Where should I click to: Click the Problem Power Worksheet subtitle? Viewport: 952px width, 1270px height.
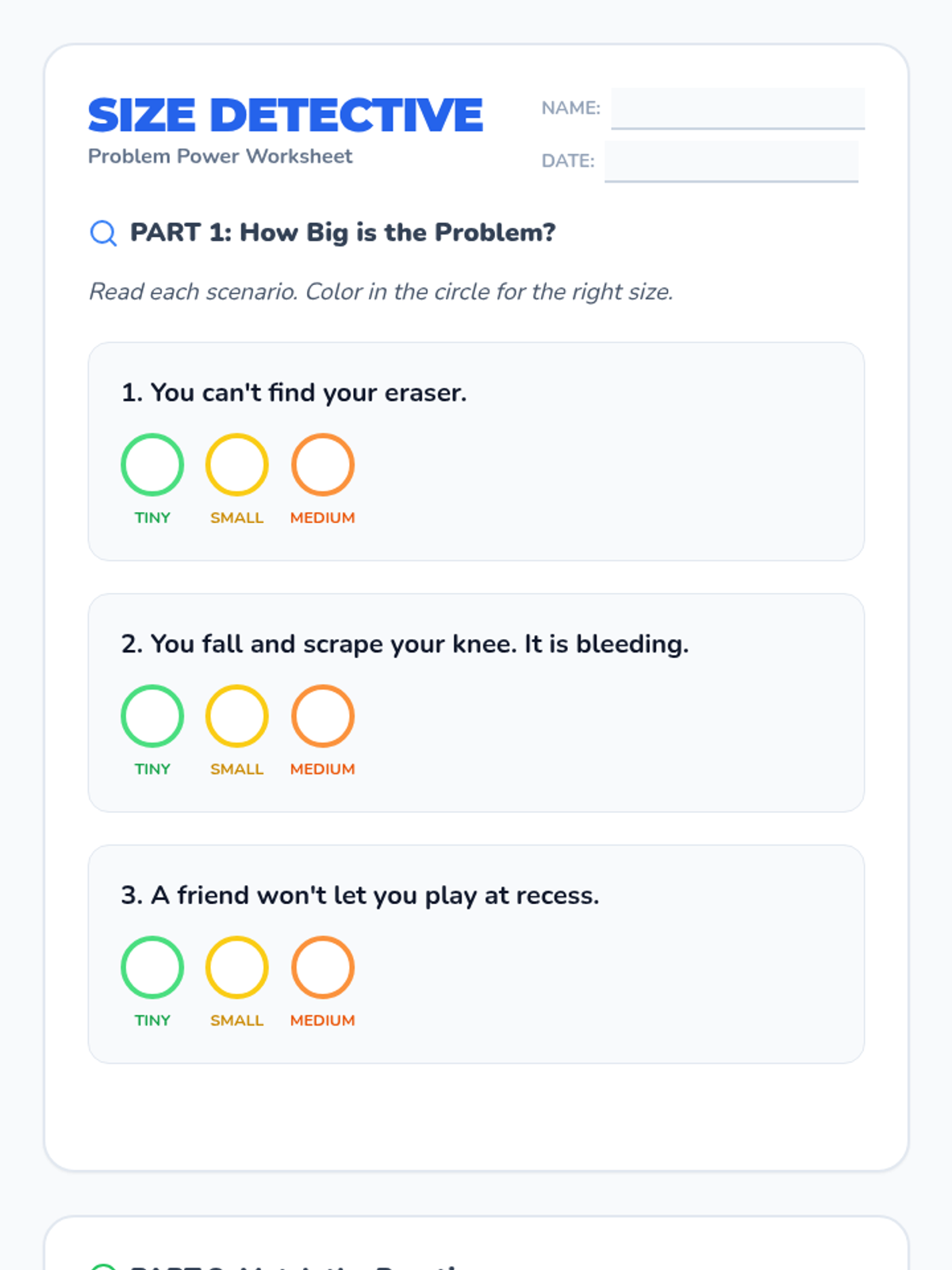(x=221, y=156)
